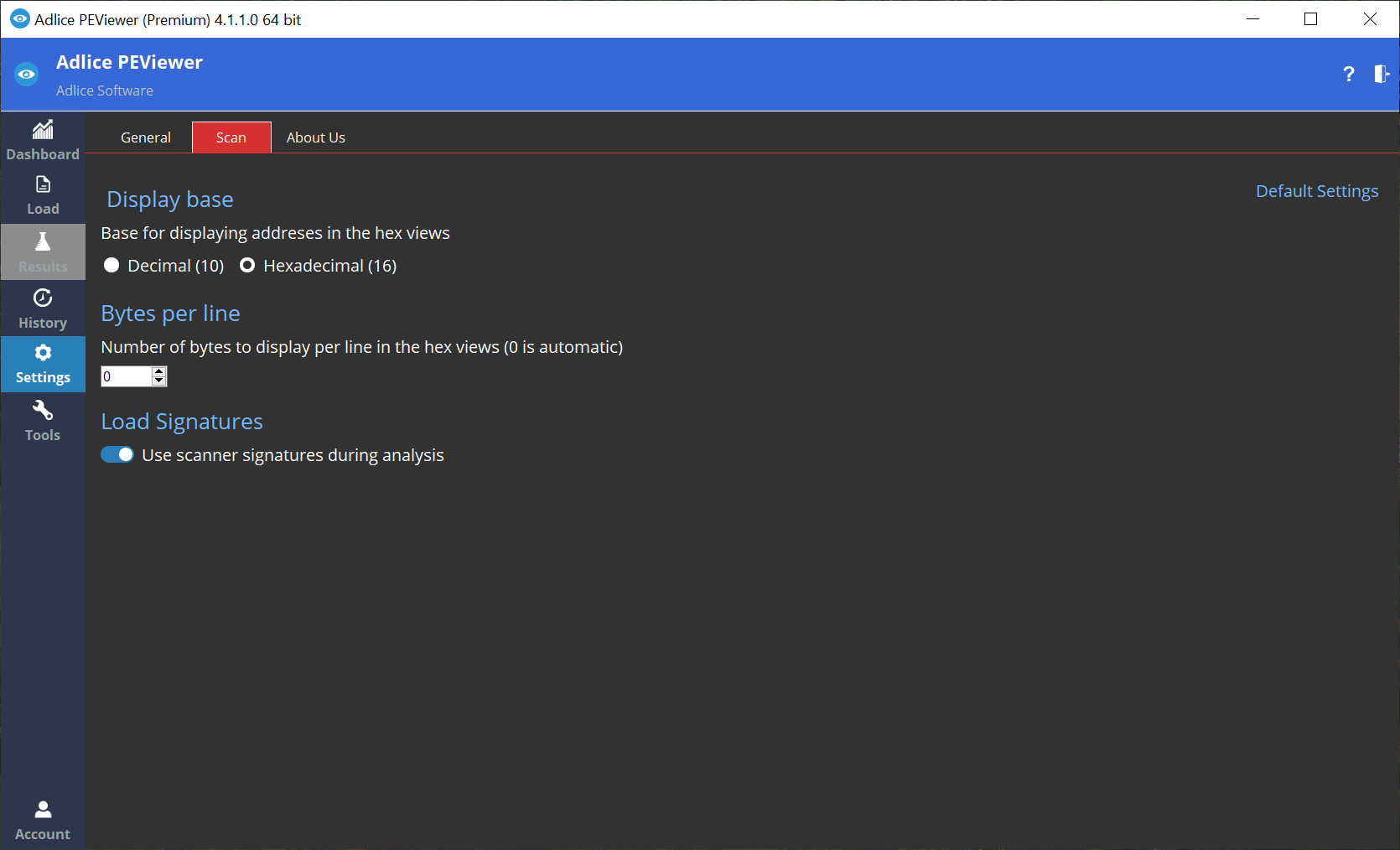Increase bytes per line with up arrow
The width and height of the screenshot is (1400, 850).
159,371
